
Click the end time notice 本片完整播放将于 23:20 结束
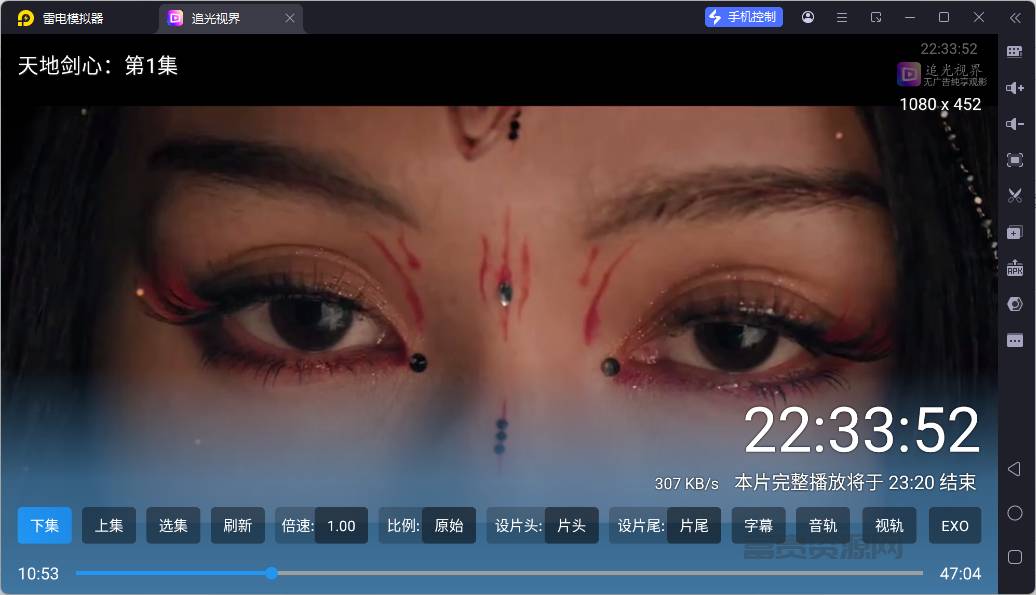(855, 482)
